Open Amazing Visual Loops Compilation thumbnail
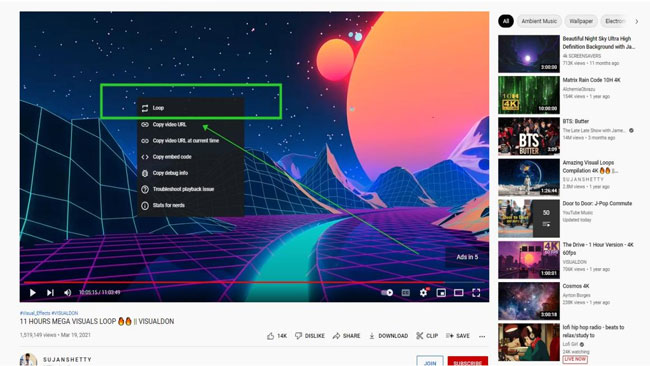The width and height of the screenshot is (650, 366). (529, 177)
